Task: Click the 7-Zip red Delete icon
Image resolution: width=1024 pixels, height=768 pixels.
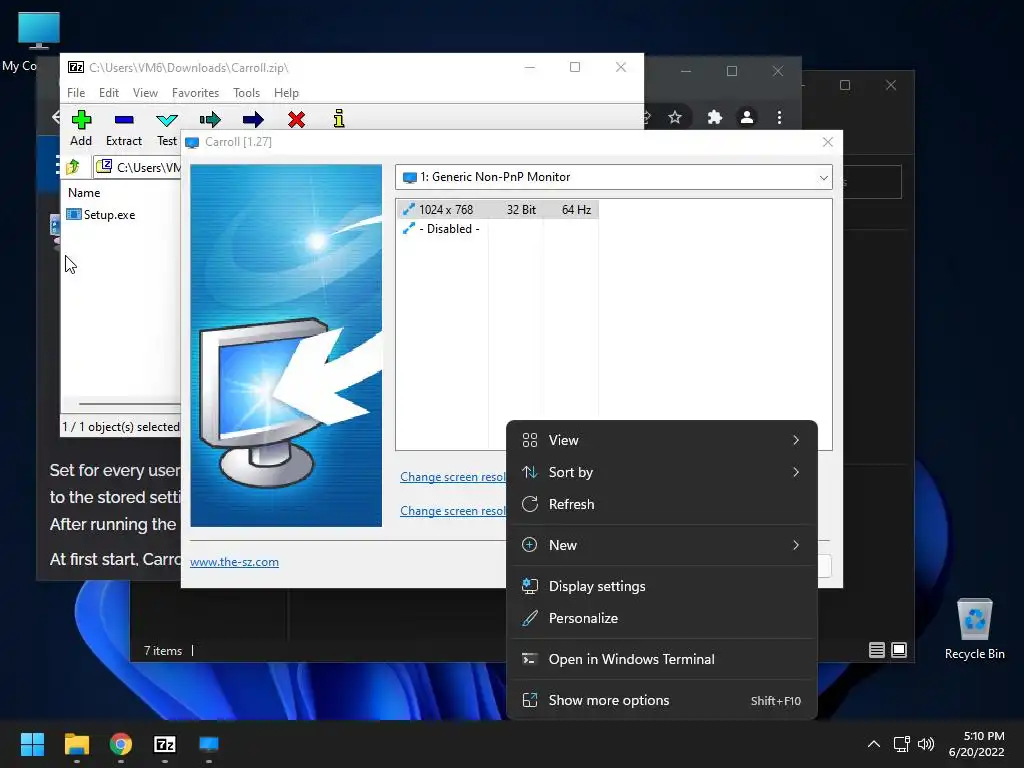Action: point(296,120)
